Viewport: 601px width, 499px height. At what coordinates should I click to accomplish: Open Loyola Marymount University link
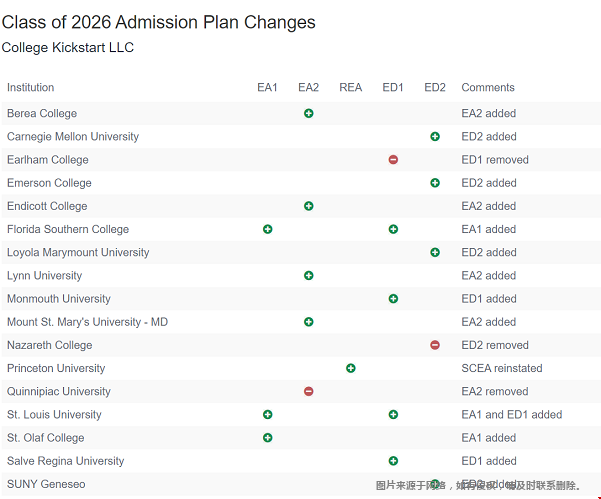coord(78,253)
